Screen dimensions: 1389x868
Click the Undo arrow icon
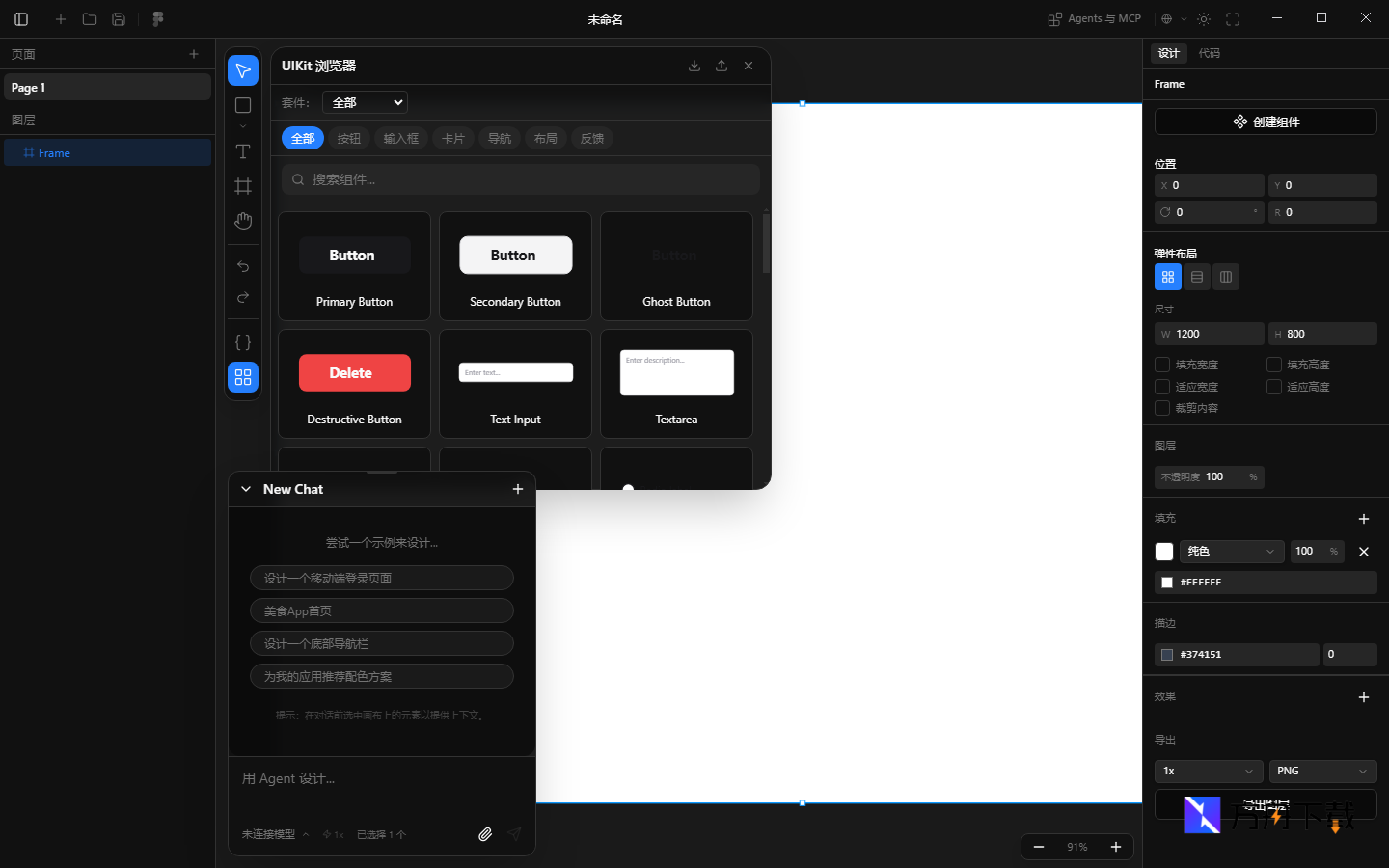(242, 266)
